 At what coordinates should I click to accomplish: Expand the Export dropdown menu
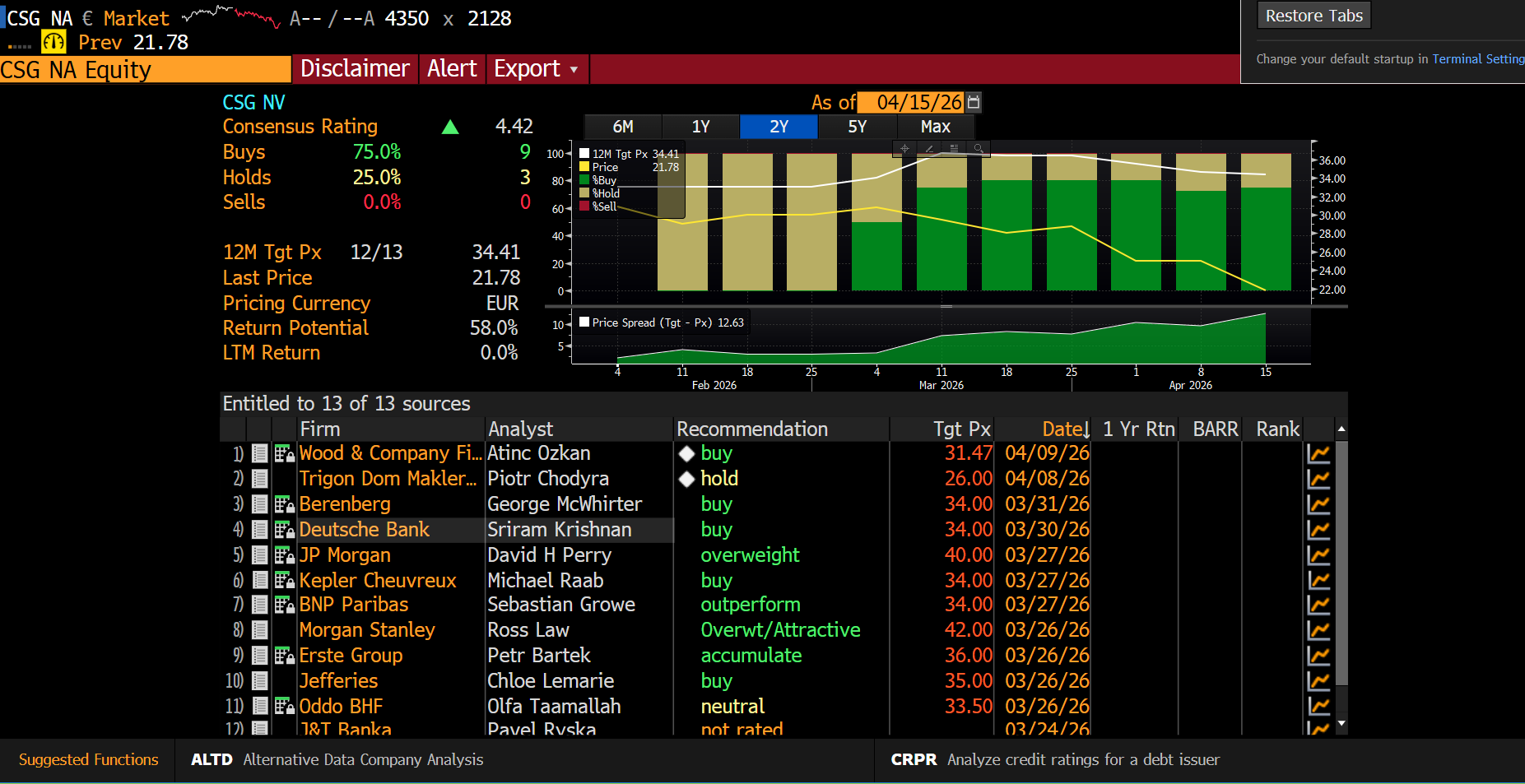pos(537,69)
